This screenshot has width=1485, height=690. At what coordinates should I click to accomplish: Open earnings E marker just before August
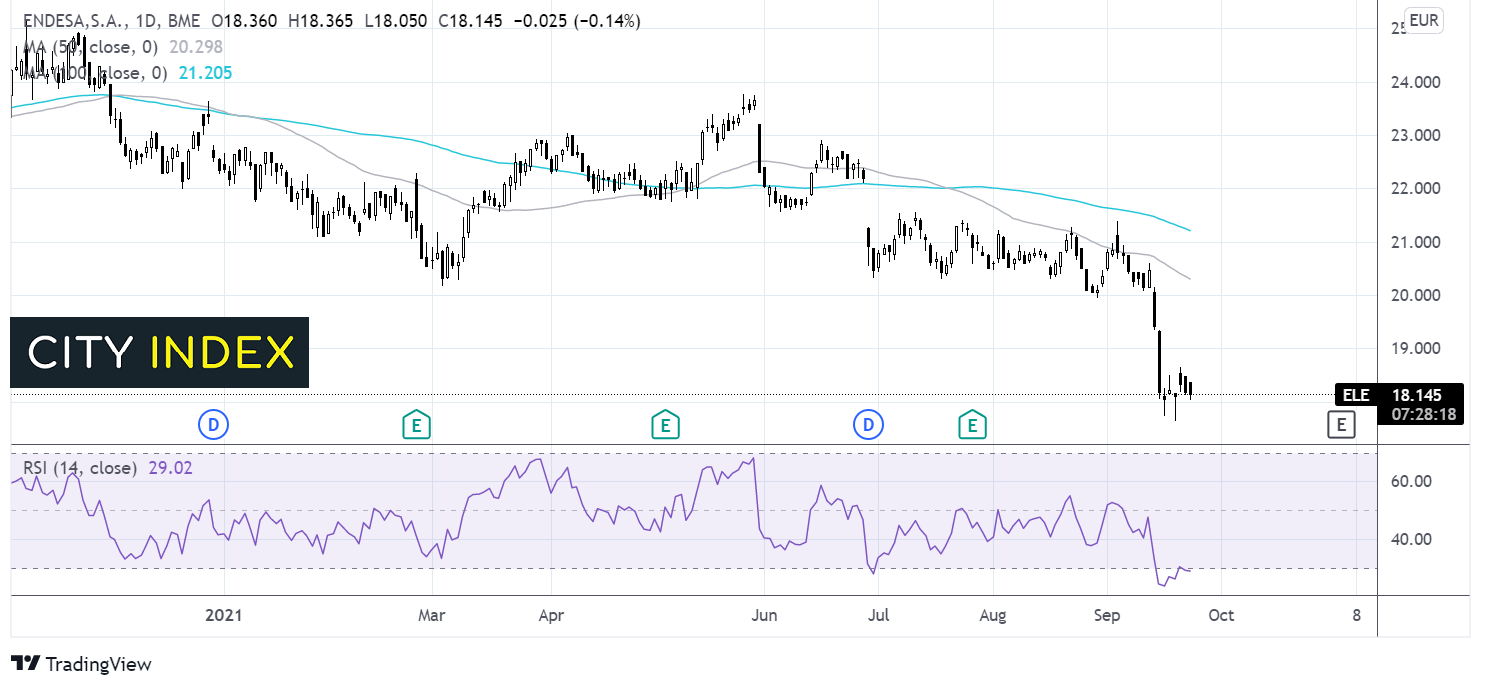970,425
